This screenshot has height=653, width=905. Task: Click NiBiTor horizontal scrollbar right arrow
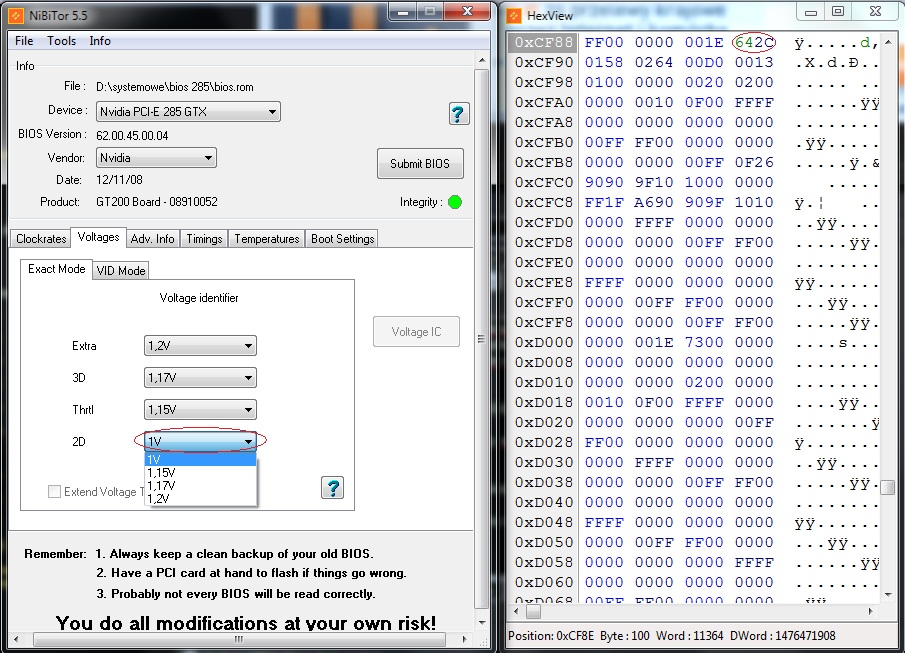[x=465, y=639]
